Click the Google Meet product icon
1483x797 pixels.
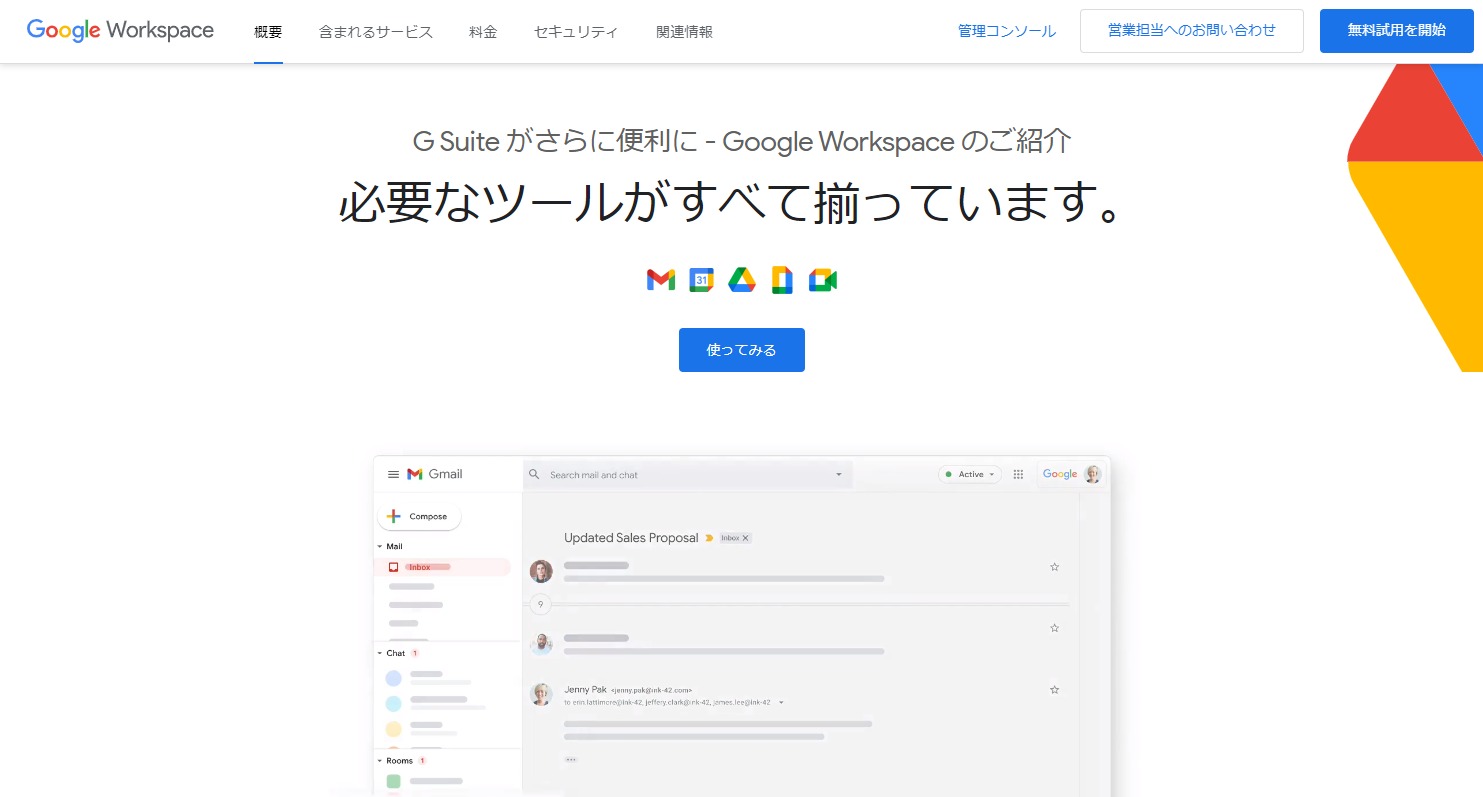[823, 281]
